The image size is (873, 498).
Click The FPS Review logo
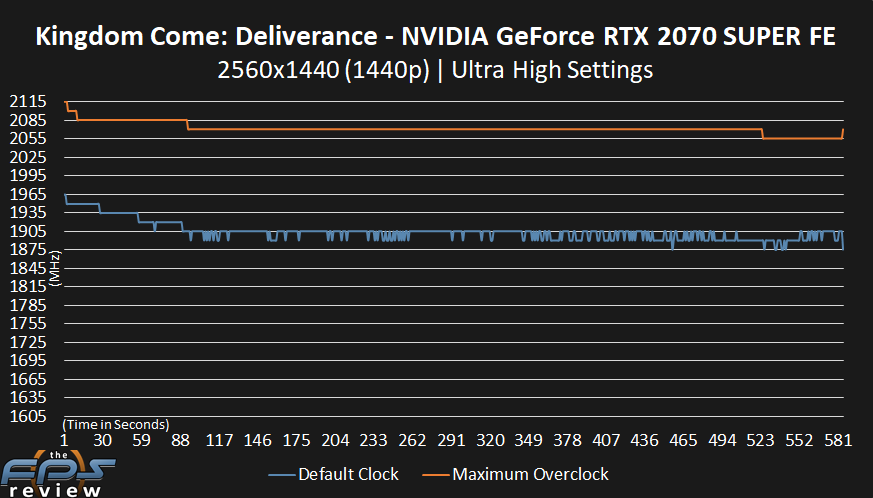point(57,474)
